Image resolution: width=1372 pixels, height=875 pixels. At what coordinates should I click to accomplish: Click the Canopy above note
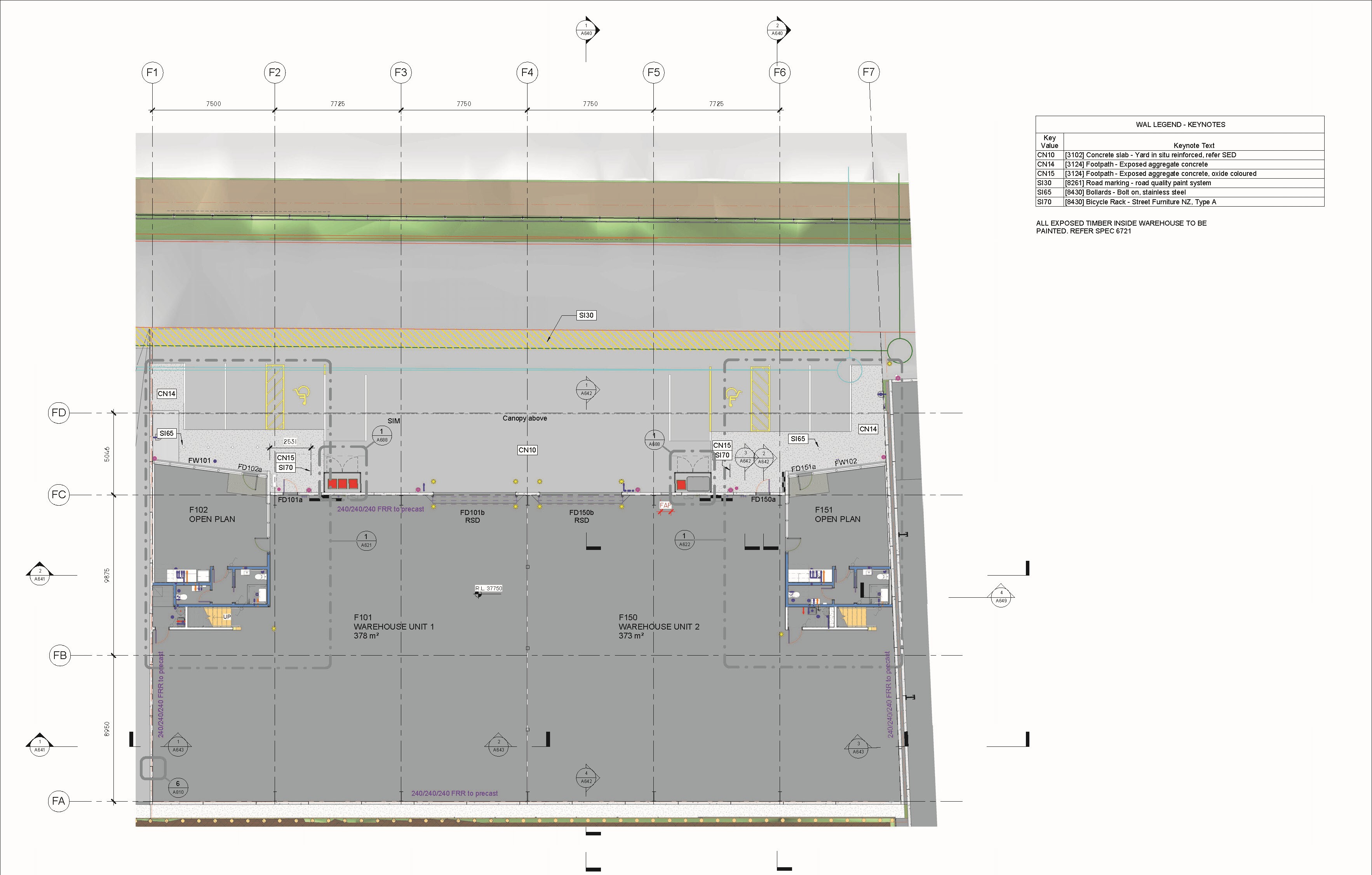[x=525, y=418]
